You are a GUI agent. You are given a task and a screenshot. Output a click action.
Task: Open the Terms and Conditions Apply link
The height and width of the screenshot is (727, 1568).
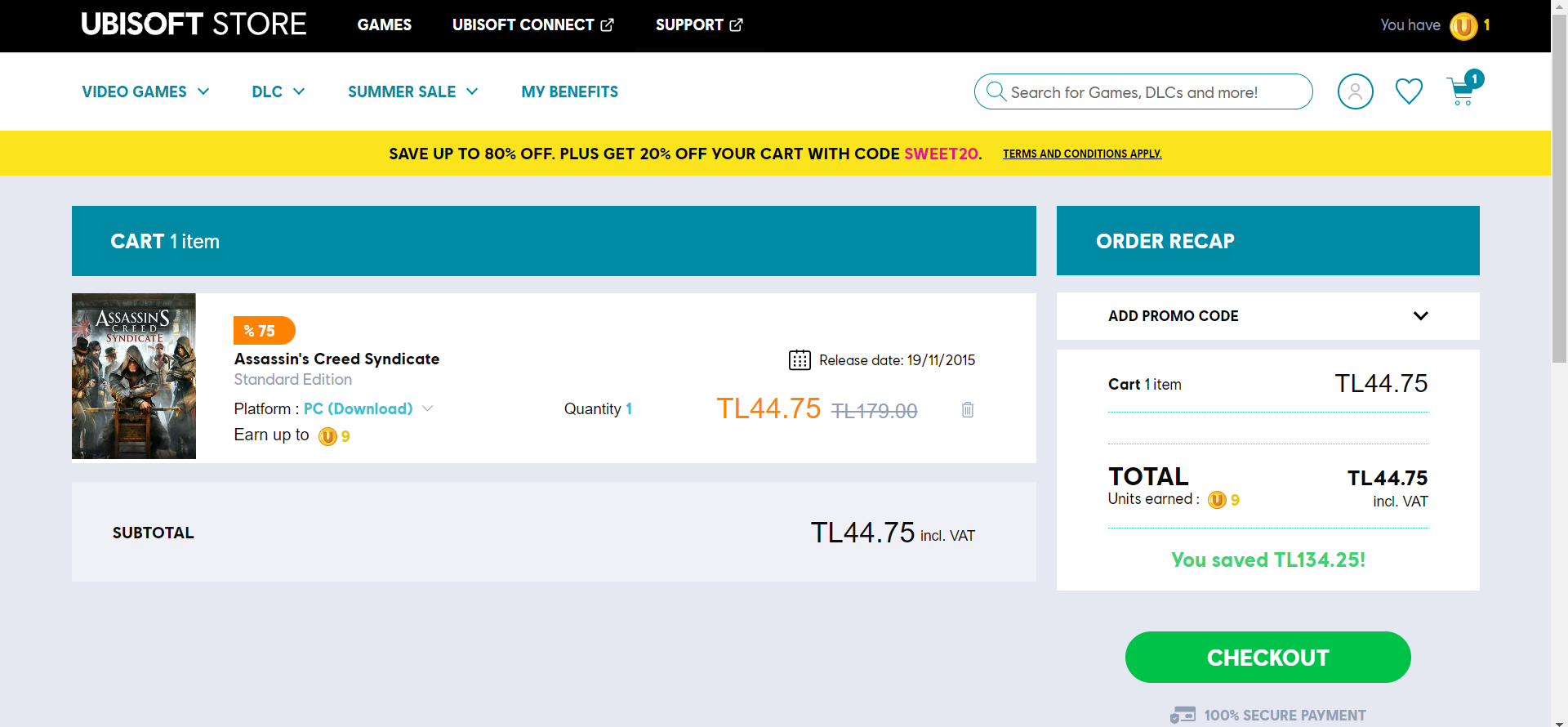pyautogui.click(x=1082, y=154)
